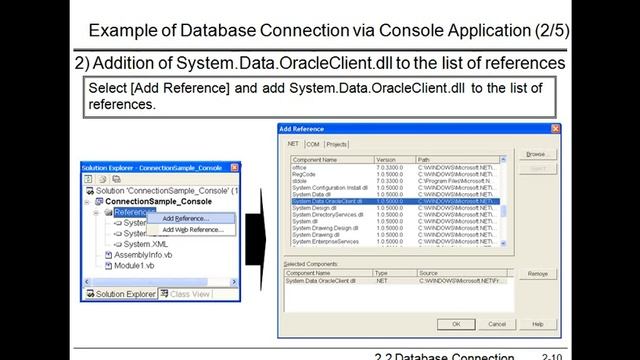Open the Projects tab in Add Reference
Viewport: 640px width, 360px height.
(x=337, y=144)
